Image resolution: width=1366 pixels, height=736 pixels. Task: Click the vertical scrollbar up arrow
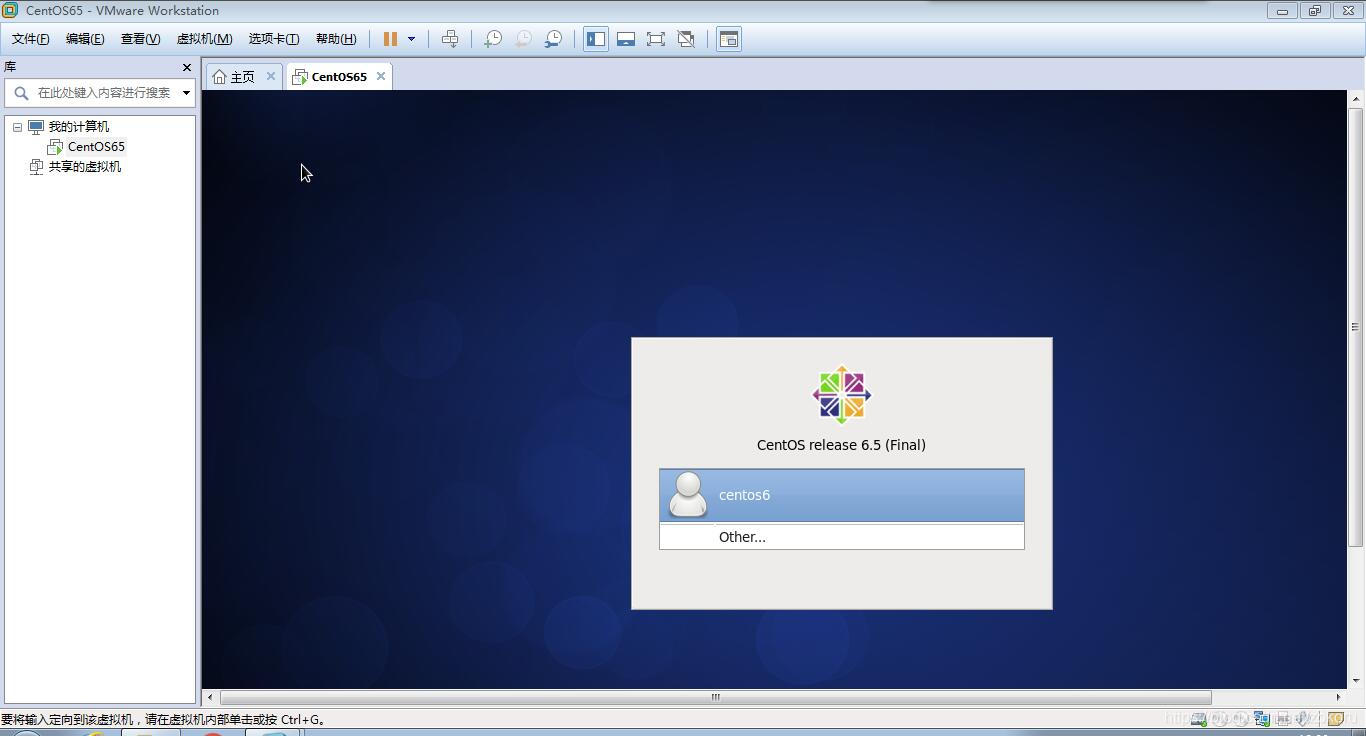pyautogui.click(x=1356, y=98)
